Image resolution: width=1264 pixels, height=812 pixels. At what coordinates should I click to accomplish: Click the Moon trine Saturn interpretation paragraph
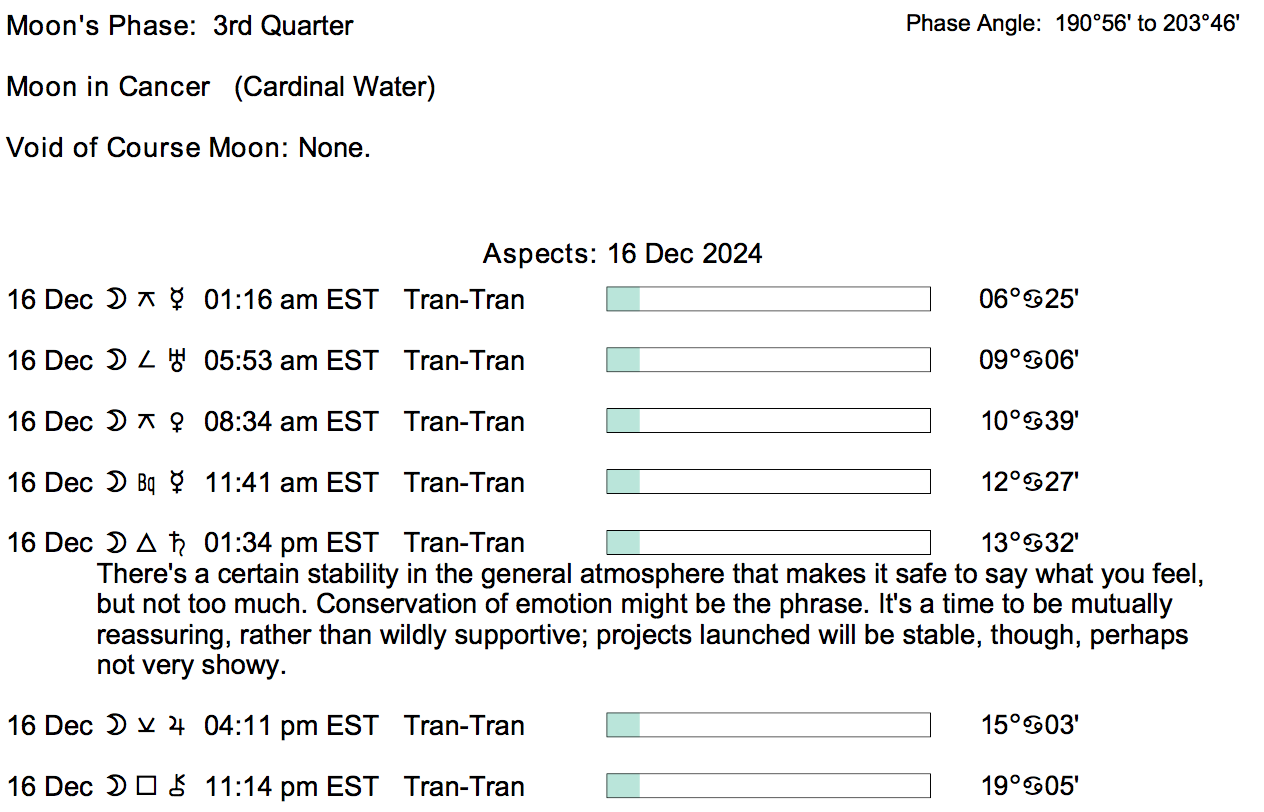pyautogui.click(x=640, y=620)
